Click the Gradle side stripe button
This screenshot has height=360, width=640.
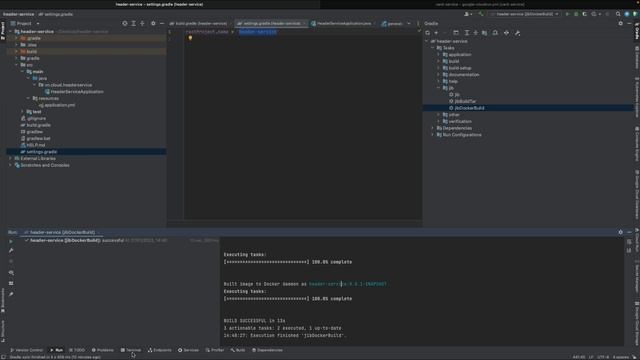pyautogui.click(x=636, y=31)
